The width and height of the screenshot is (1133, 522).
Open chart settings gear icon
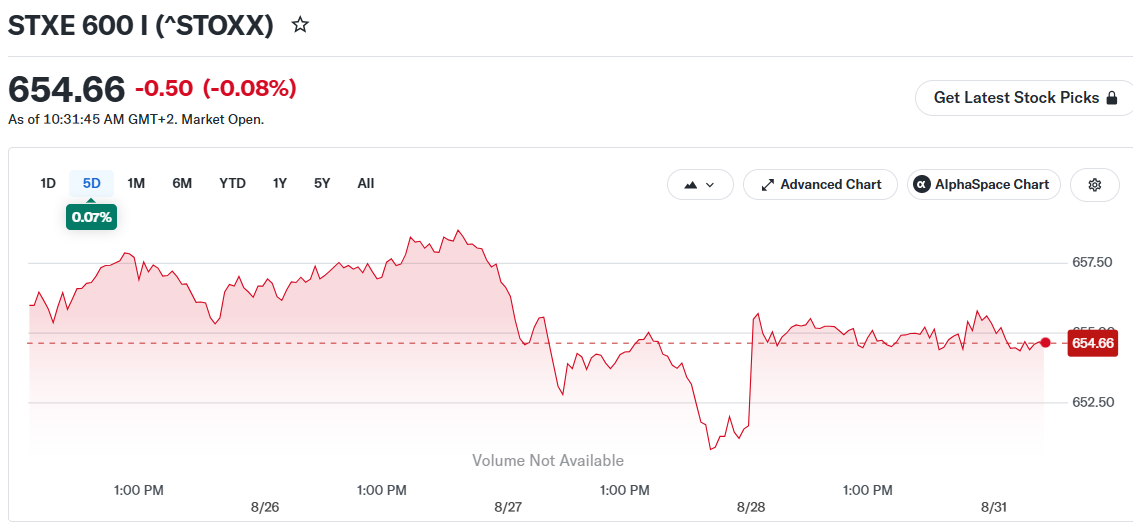1094,184
